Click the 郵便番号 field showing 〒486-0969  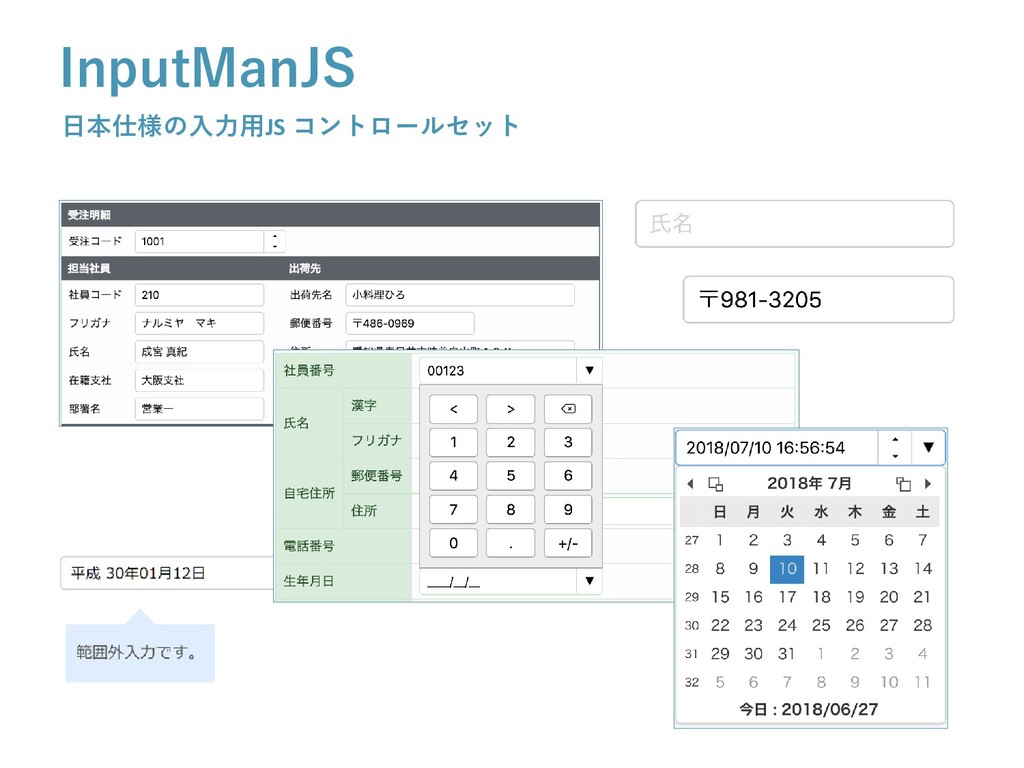point(409,323)
